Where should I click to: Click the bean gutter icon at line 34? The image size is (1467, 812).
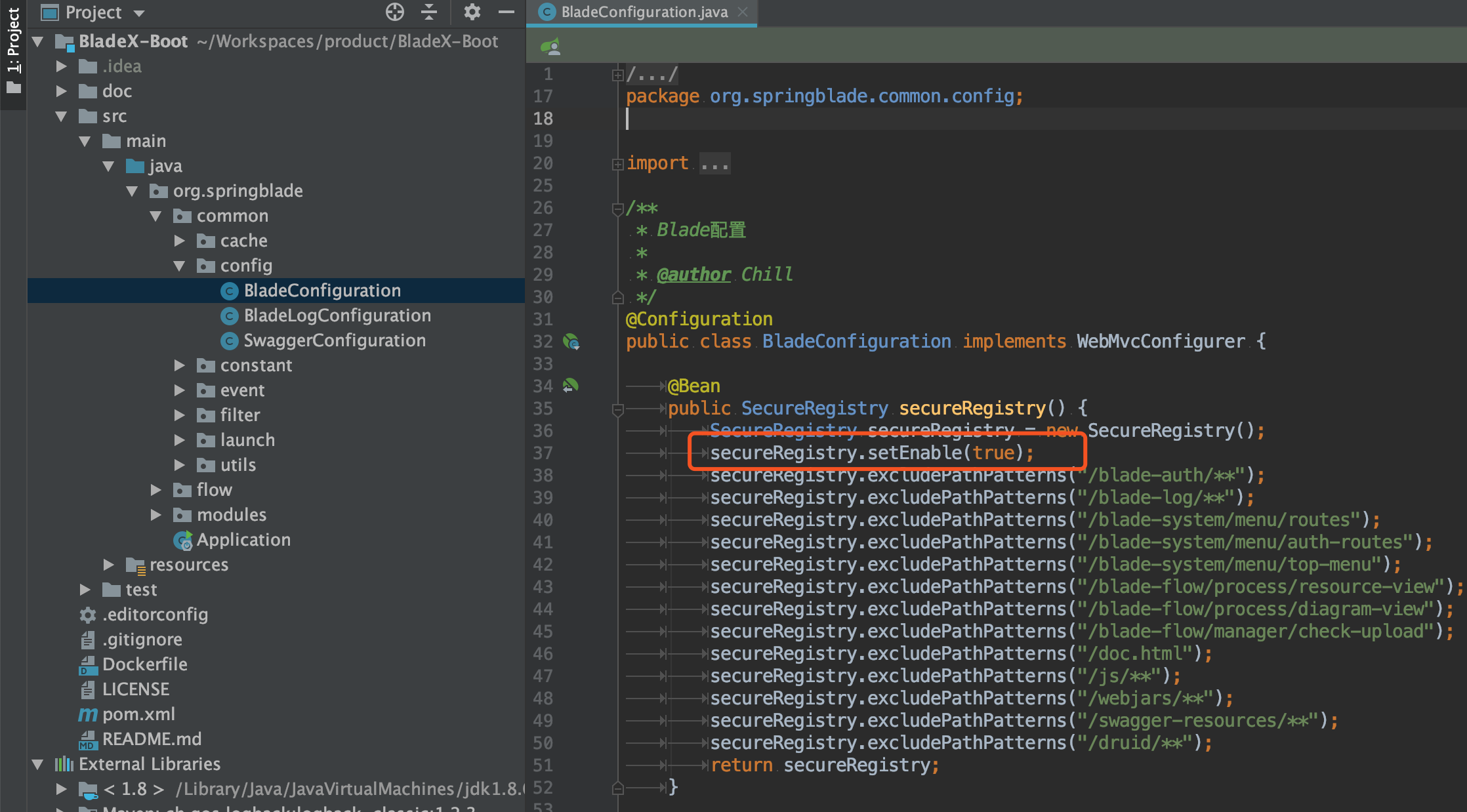click(x=571, y=386)
